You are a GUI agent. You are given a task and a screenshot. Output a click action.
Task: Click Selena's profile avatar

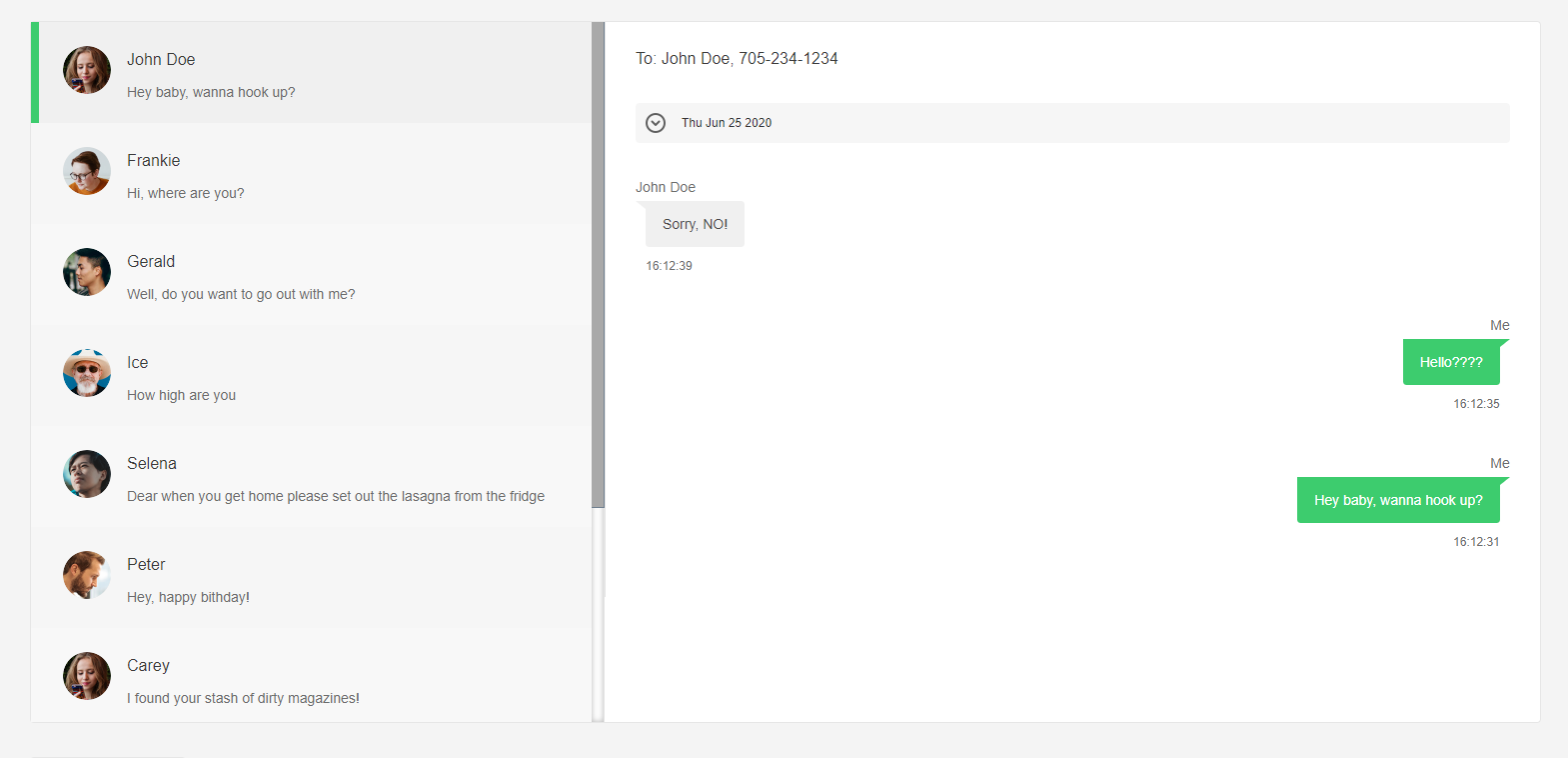pyautogui.click(x=87, y=474)
